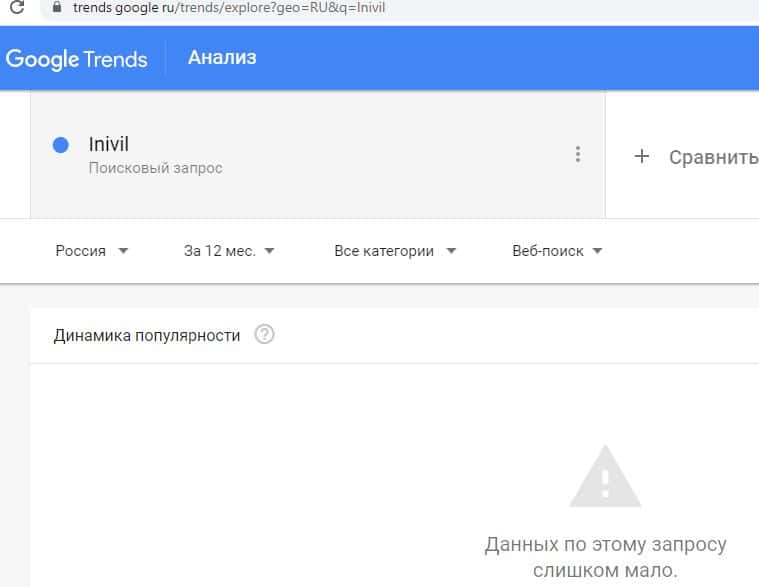Expand the За 12 мес. time range
Image resolution: width=759 pixels, height=587 pixels.
229,251
